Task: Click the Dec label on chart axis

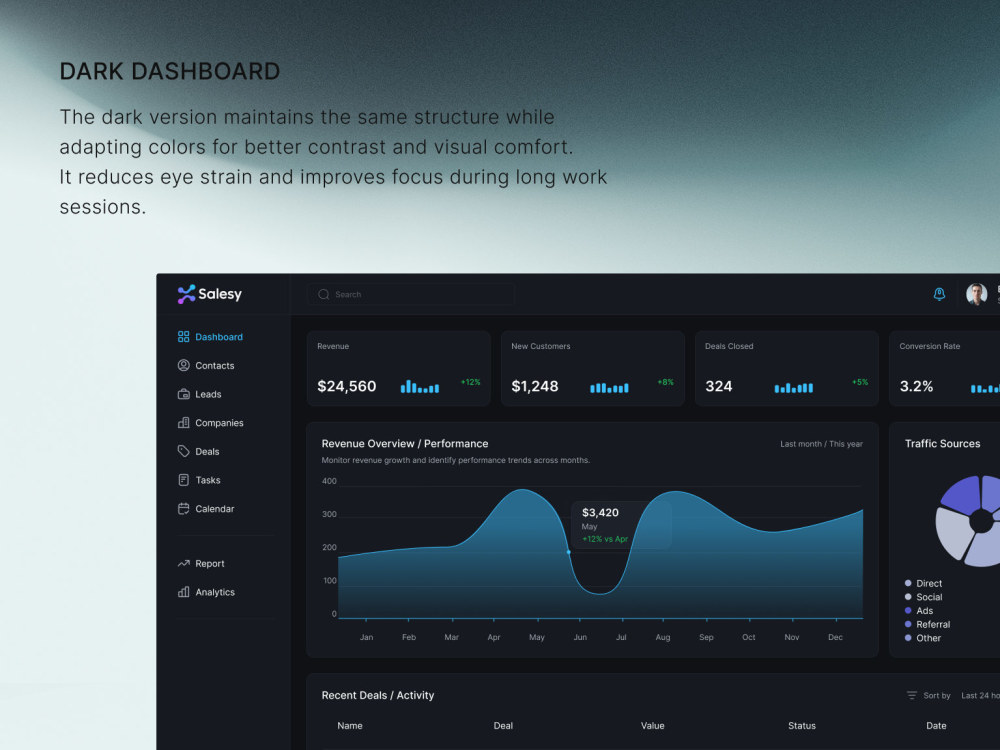Action: tap(835, 637)
